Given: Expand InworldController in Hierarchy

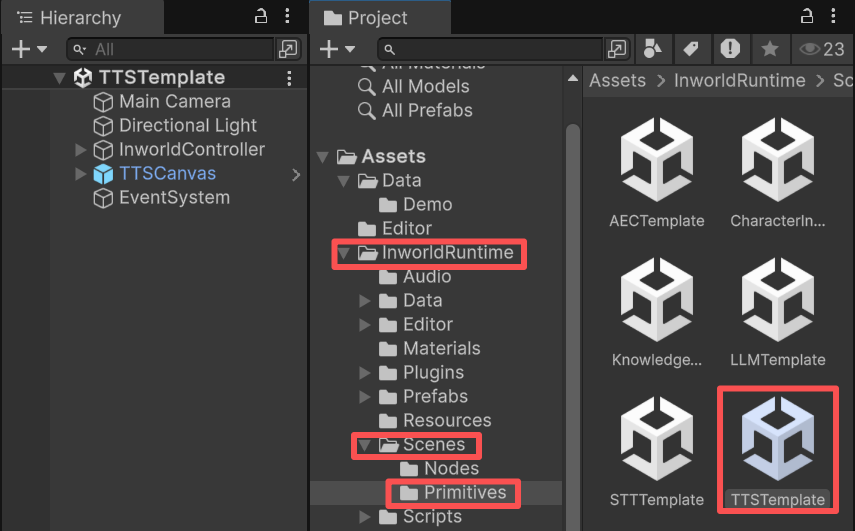Looking at the screenshot, I should [81, 149].
